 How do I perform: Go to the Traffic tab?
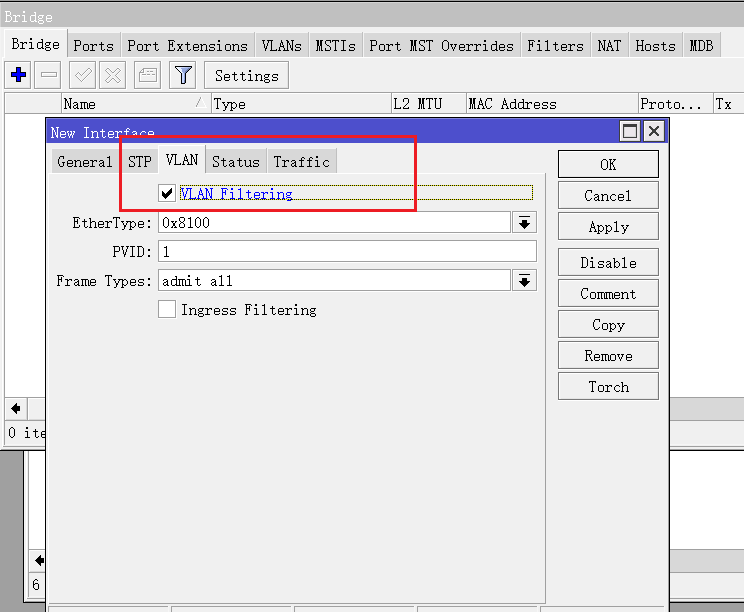301,161
